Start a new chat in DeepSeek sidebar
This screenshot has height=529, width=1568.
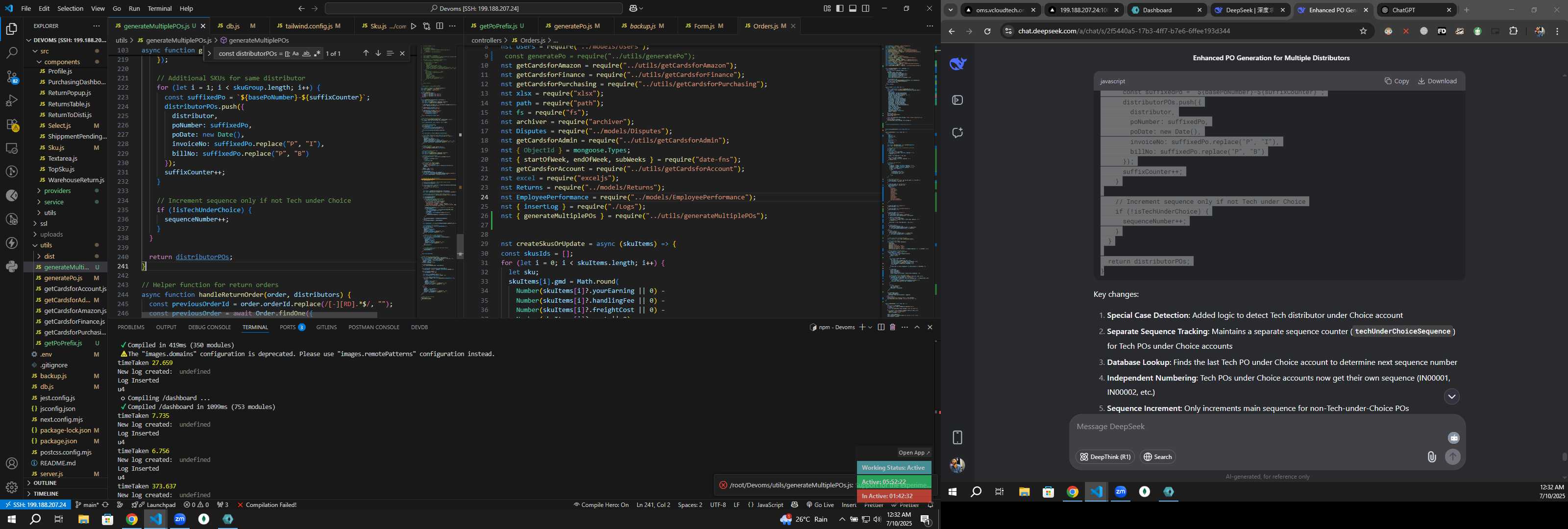957,133
